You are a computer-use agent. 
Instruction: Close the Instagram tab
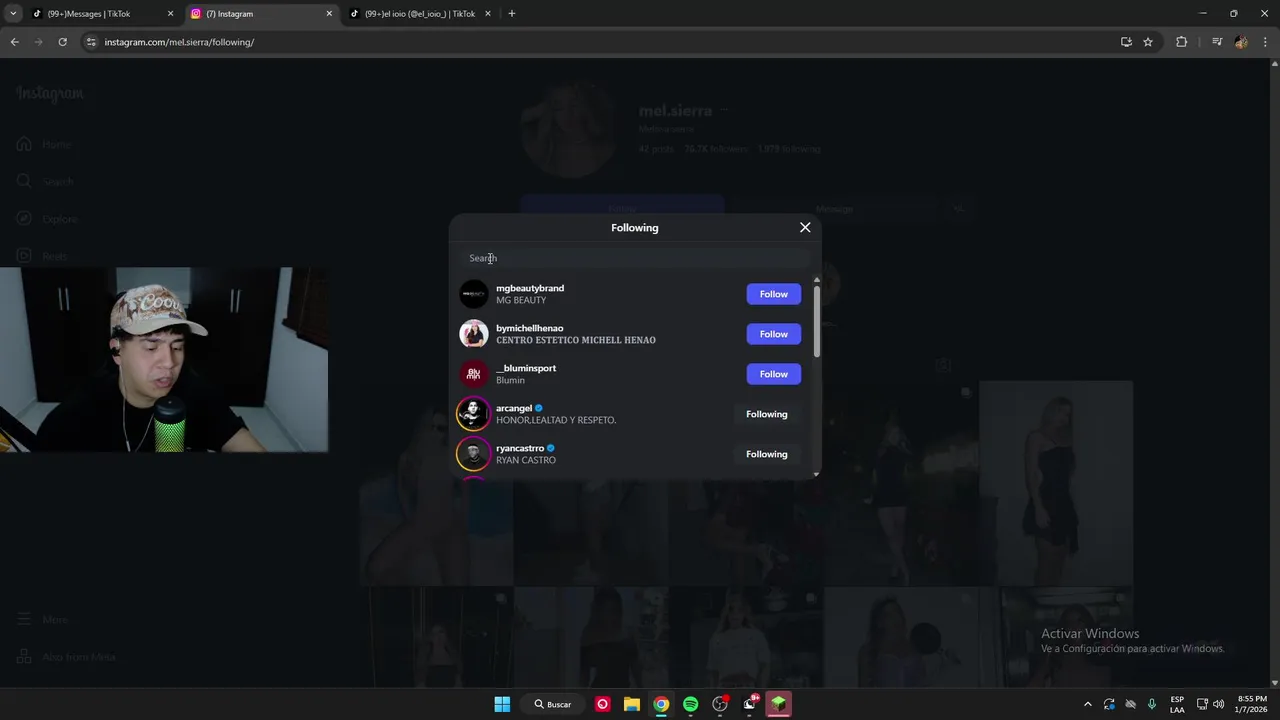pos(329,14)
